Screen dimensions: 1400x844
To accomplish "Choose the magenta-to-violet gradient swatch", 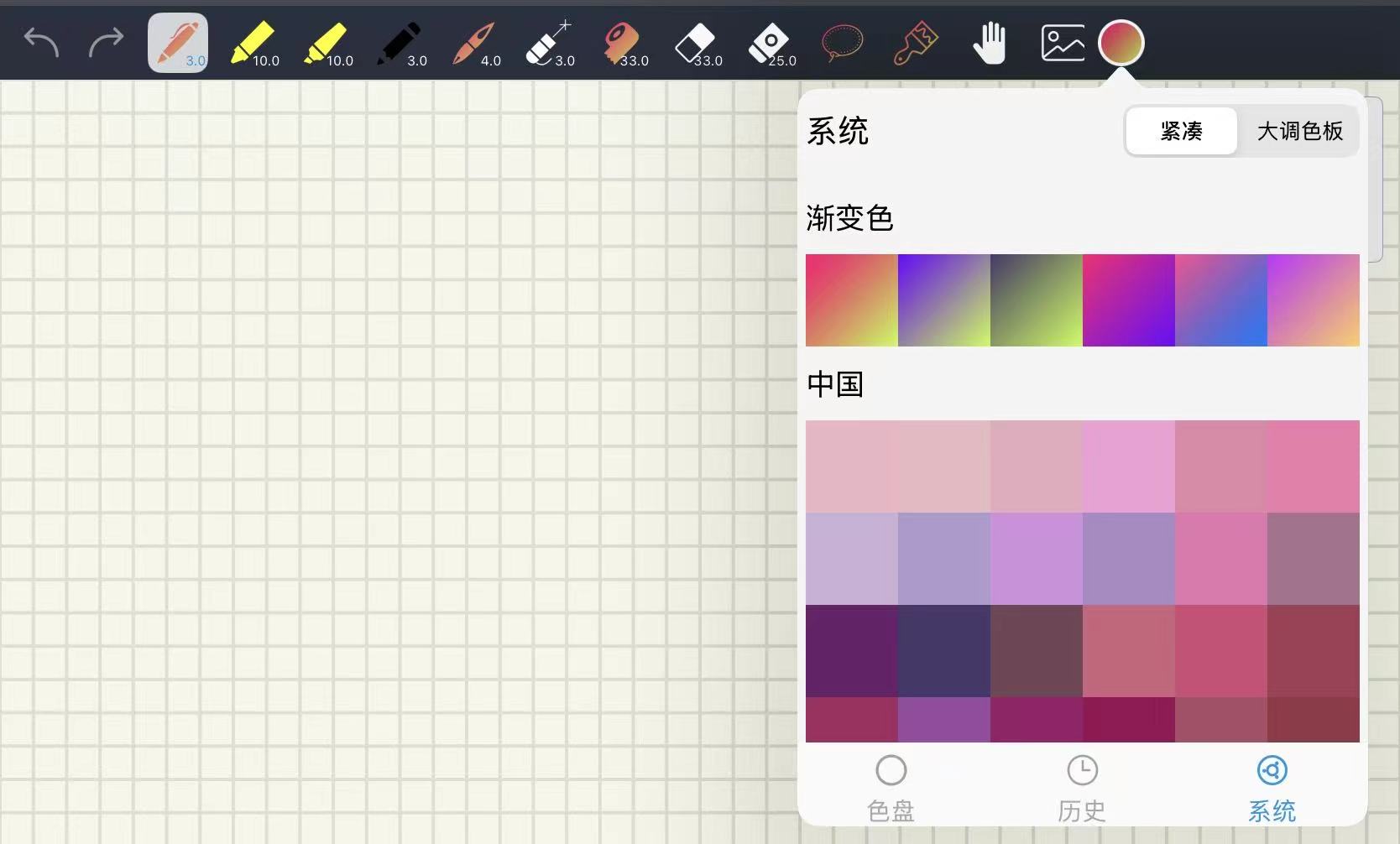I will (1128, 300).
